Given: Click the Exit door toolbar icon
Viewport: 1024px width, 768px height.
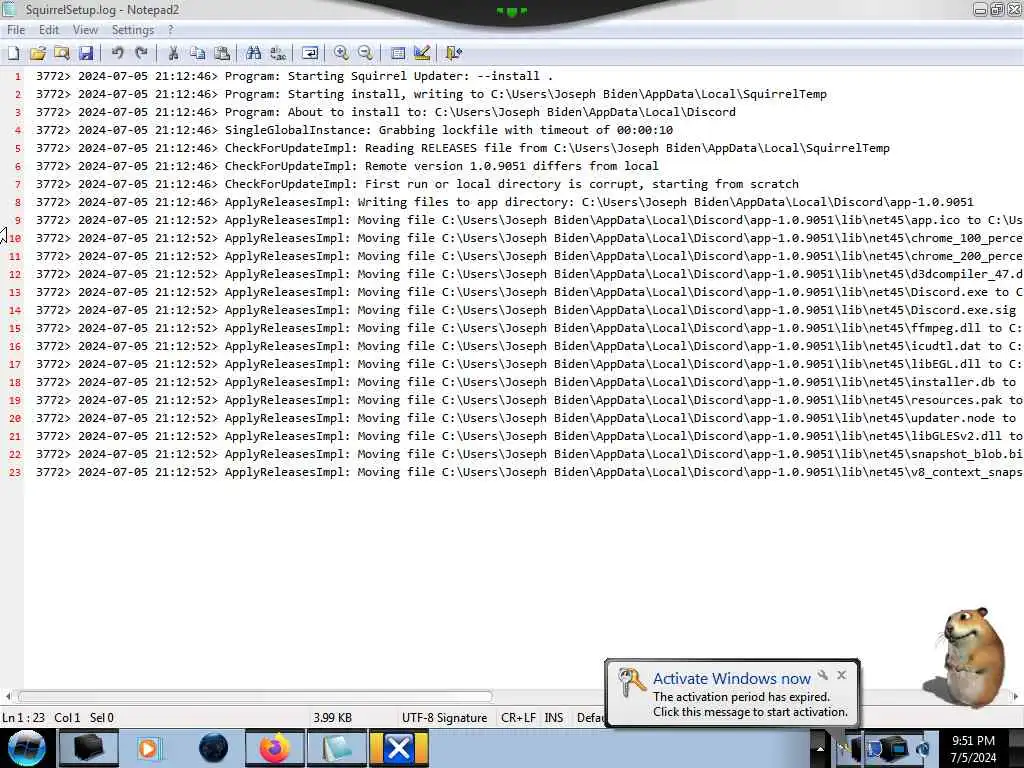Looking at the screenshot, I should click(453, 54).
